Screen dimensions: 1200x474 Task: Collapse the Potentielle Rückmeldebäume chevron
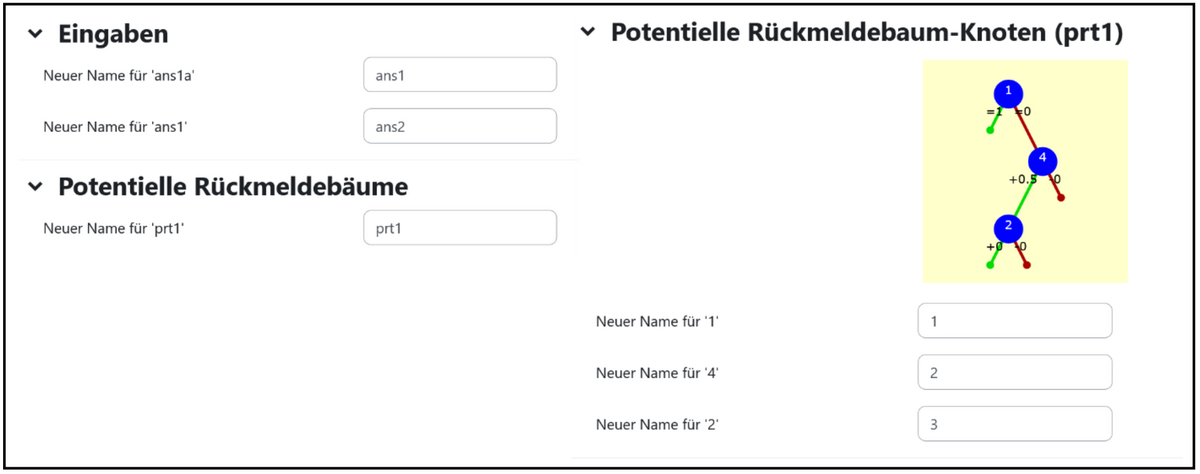pyautogui.click(x=36, y=187)
